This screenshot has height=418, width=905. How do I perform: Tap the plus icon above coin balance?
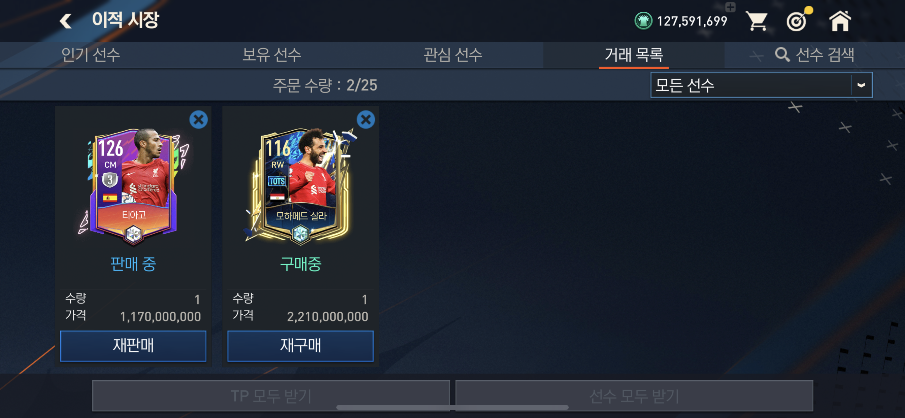730,7
